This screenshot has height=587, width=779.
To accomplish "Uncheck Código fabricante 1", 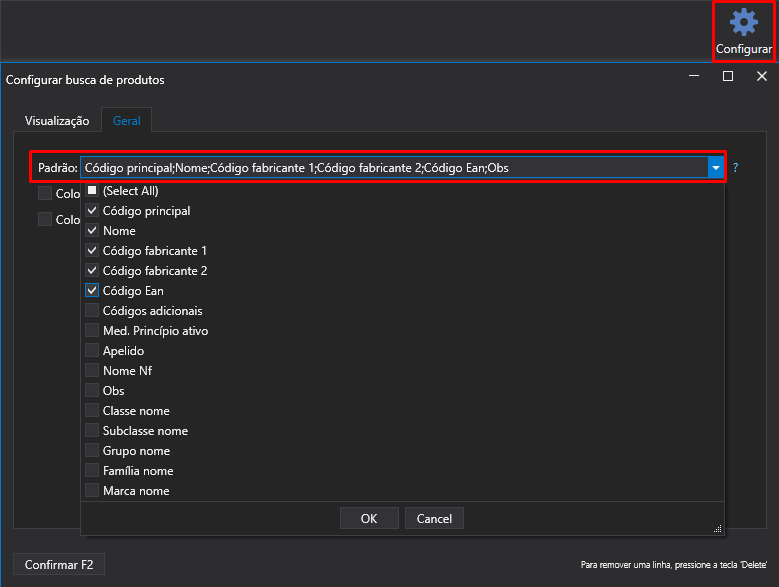I will (92, 250).
